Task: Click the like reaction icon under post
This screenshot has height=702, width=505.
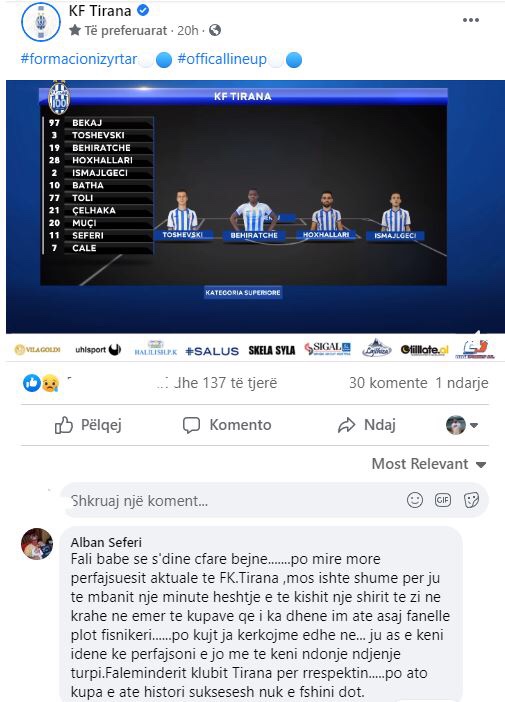Action: 32,383
